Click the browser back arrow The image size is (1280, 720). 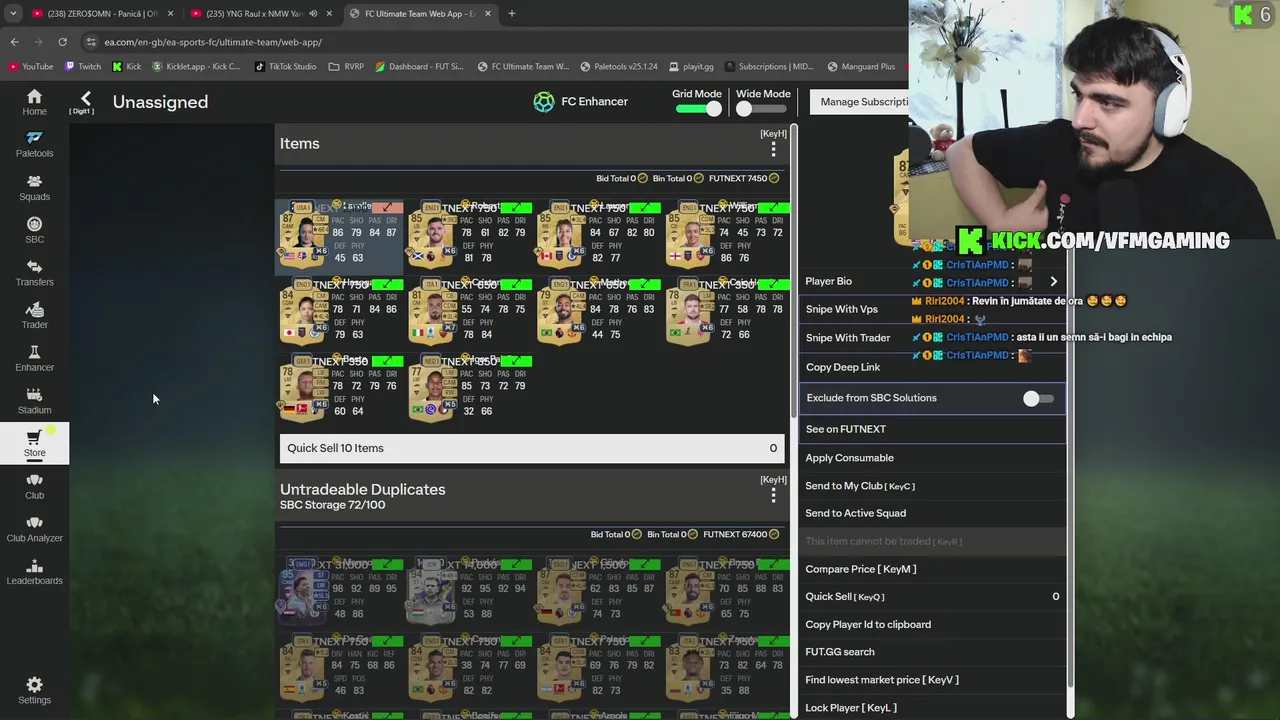coord(14,42)
